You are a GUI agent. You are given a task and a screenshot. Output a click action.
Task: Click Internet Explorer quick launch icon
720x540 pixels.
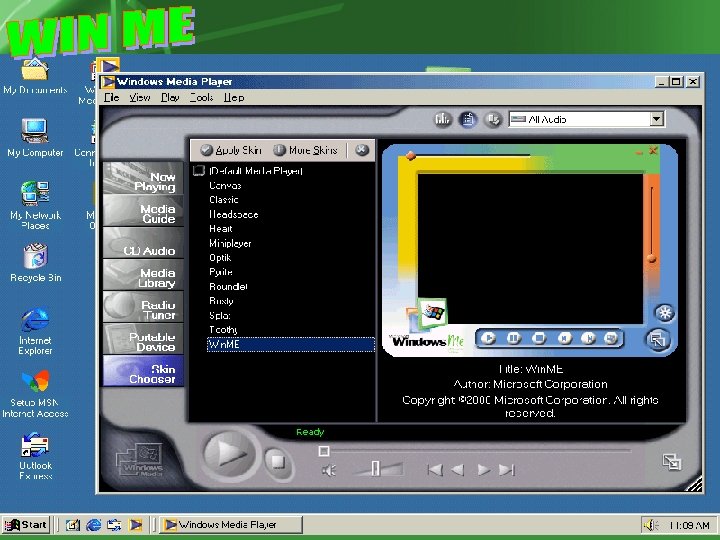94,525
